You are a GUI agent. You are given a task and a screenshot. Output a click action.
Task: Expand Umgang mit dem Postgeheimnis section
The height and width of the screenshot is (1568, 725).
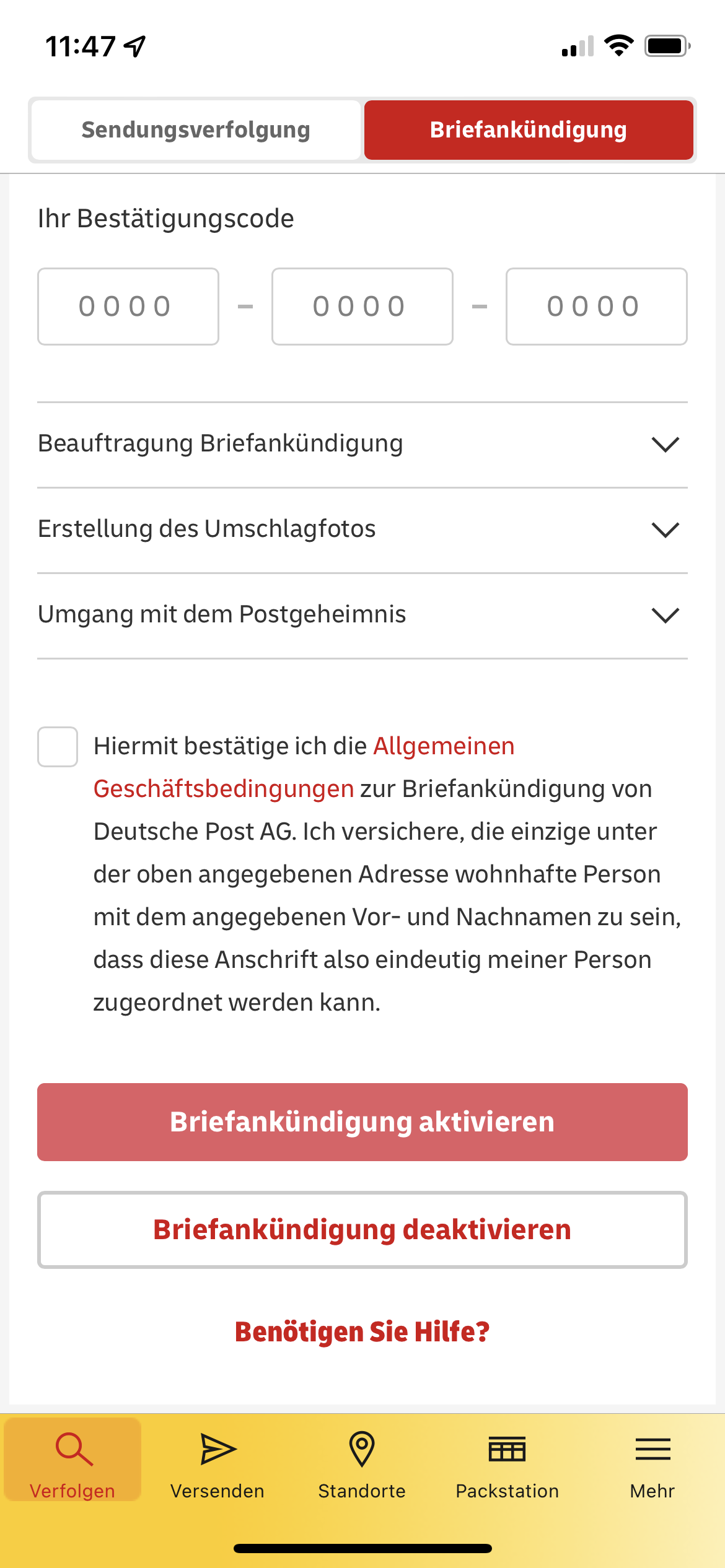[x=666, y=615]
